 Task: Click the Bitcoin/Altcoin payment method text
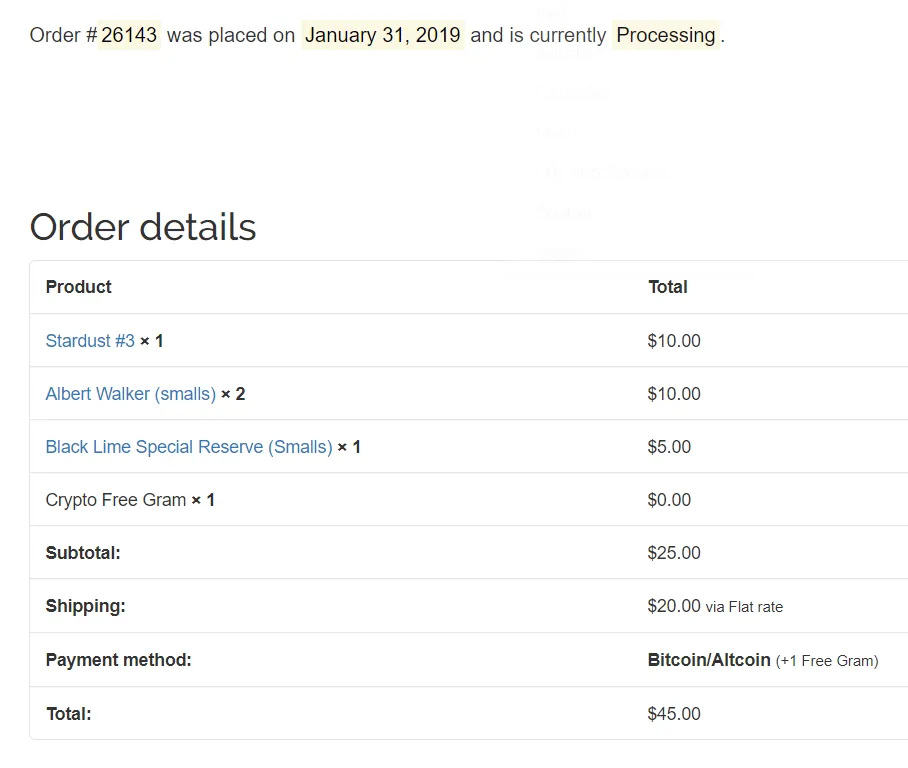[x=709, y=660]
